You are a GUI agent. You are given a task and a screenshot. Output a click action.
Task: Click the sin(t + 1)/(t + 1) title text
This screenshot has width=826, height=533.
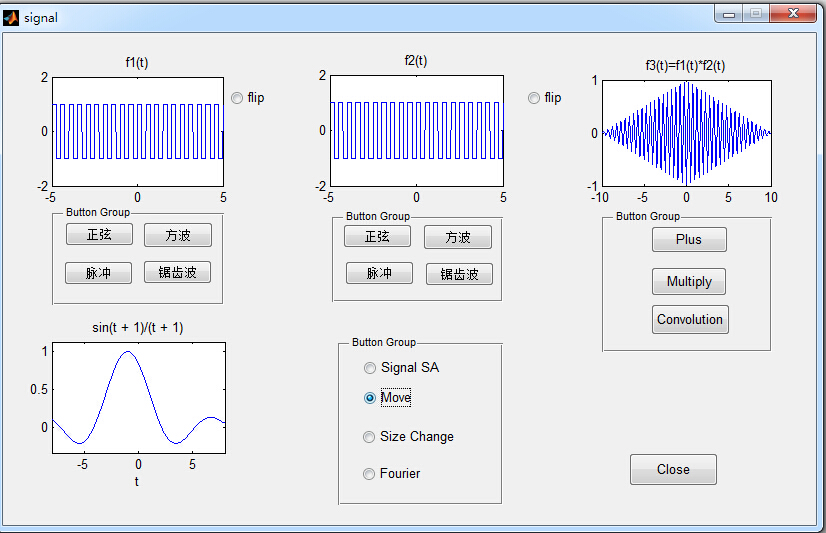(x=137, y=328)
